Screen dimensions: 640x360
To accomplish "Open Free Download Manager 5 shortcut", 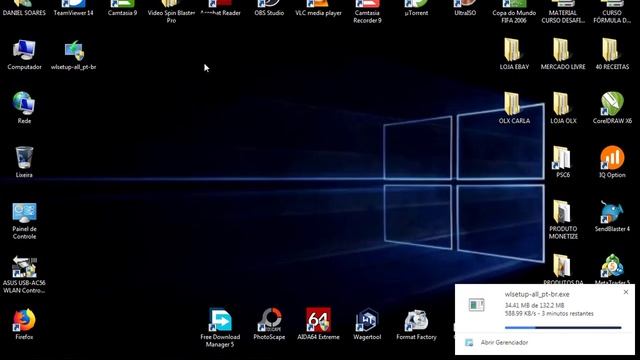I will (x=220, y=328).
